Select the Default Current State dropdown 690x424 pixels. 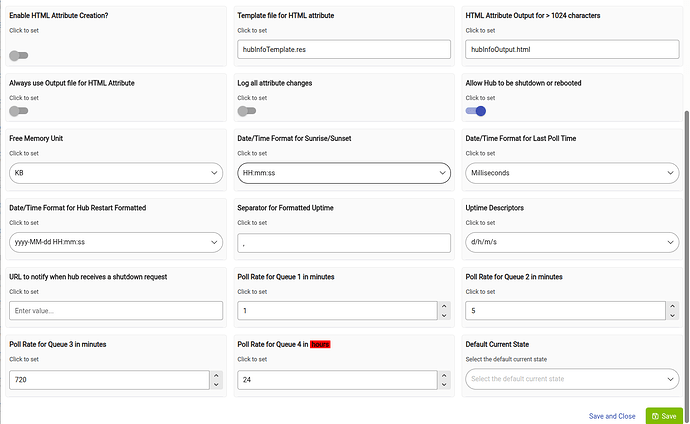(572, 379)
